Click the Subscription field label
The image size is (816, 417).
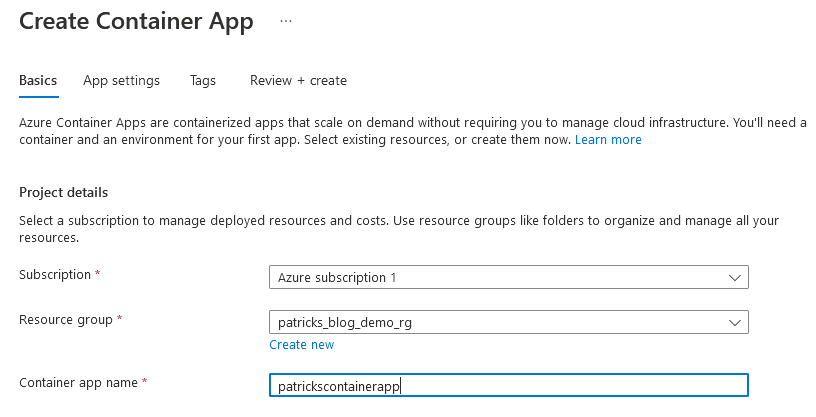tap(55, 275)
